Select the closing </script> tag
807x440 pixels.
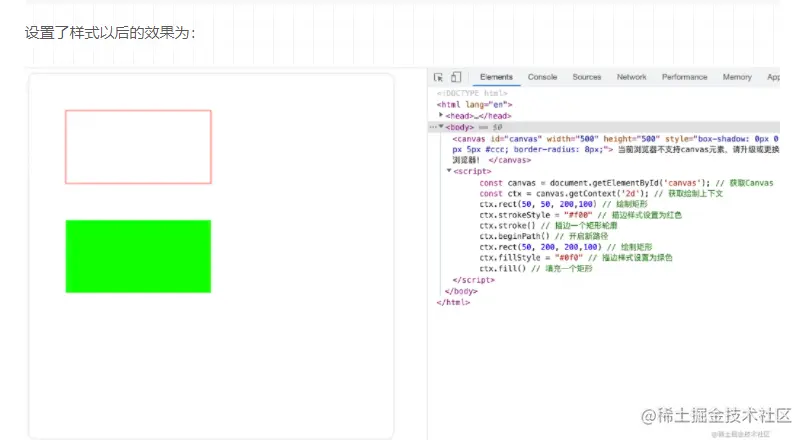pos(473,280)
